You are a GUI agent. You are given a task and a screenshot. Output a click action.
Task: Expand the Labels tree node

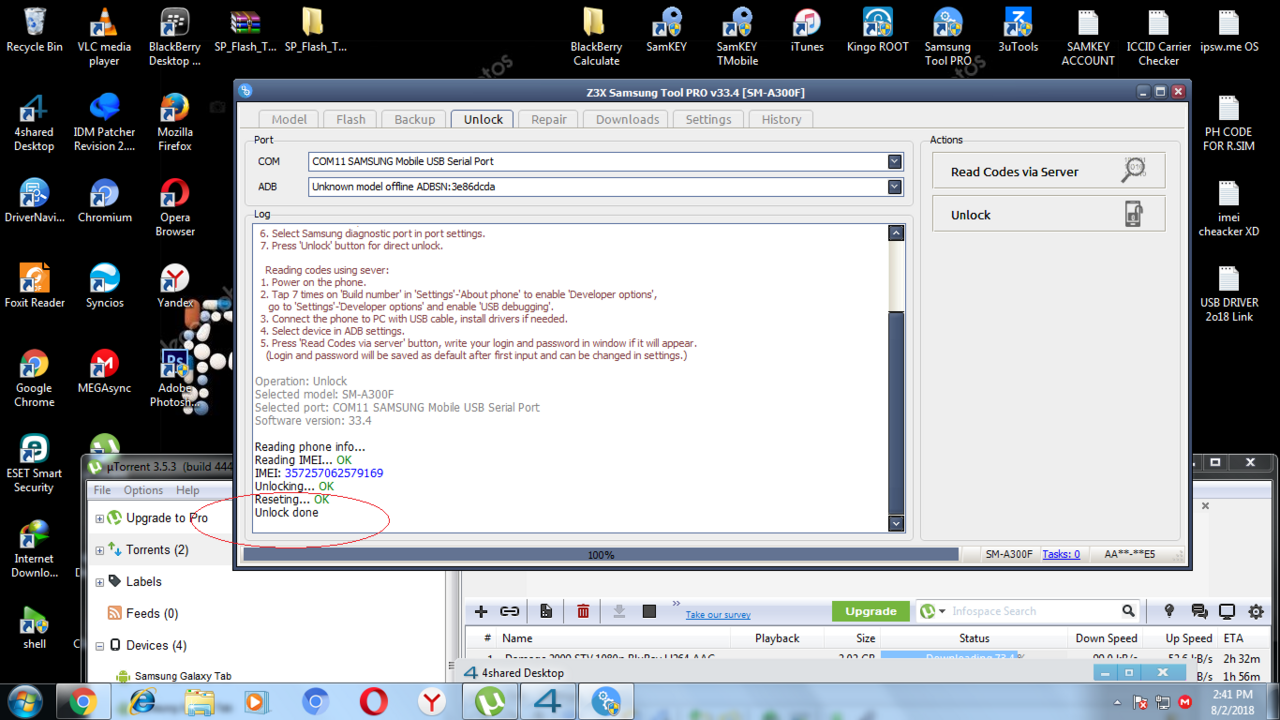100,582
